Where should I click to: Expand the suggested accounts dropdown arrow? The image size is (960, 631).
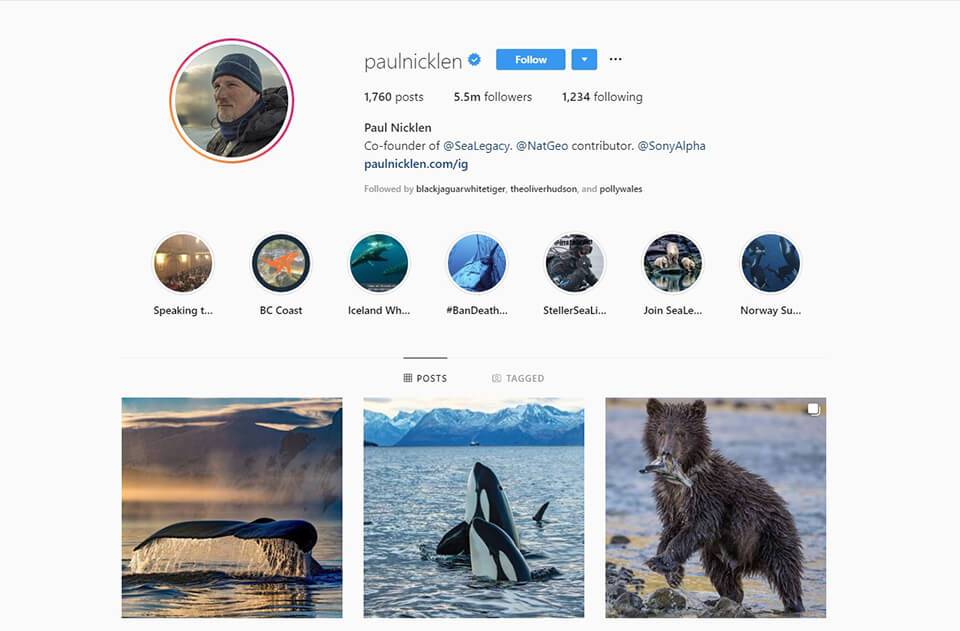pyautogui.click(x=584, y=59)
